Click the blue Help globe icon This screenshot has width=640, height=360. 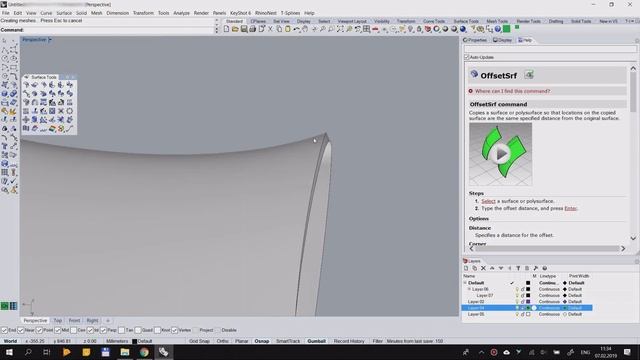click(x=498, y=29)
